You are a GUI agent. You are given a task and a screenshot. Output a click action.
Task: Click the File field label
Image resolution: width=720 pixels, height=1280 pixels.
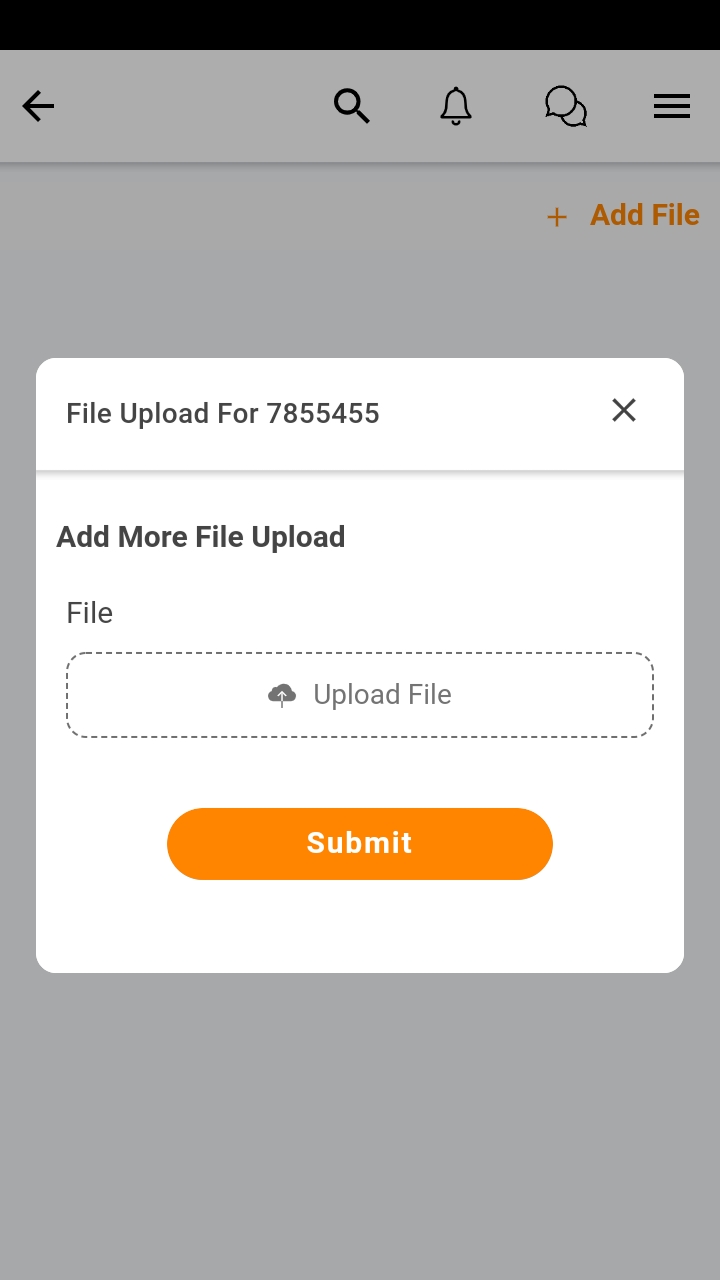(90, 613)
